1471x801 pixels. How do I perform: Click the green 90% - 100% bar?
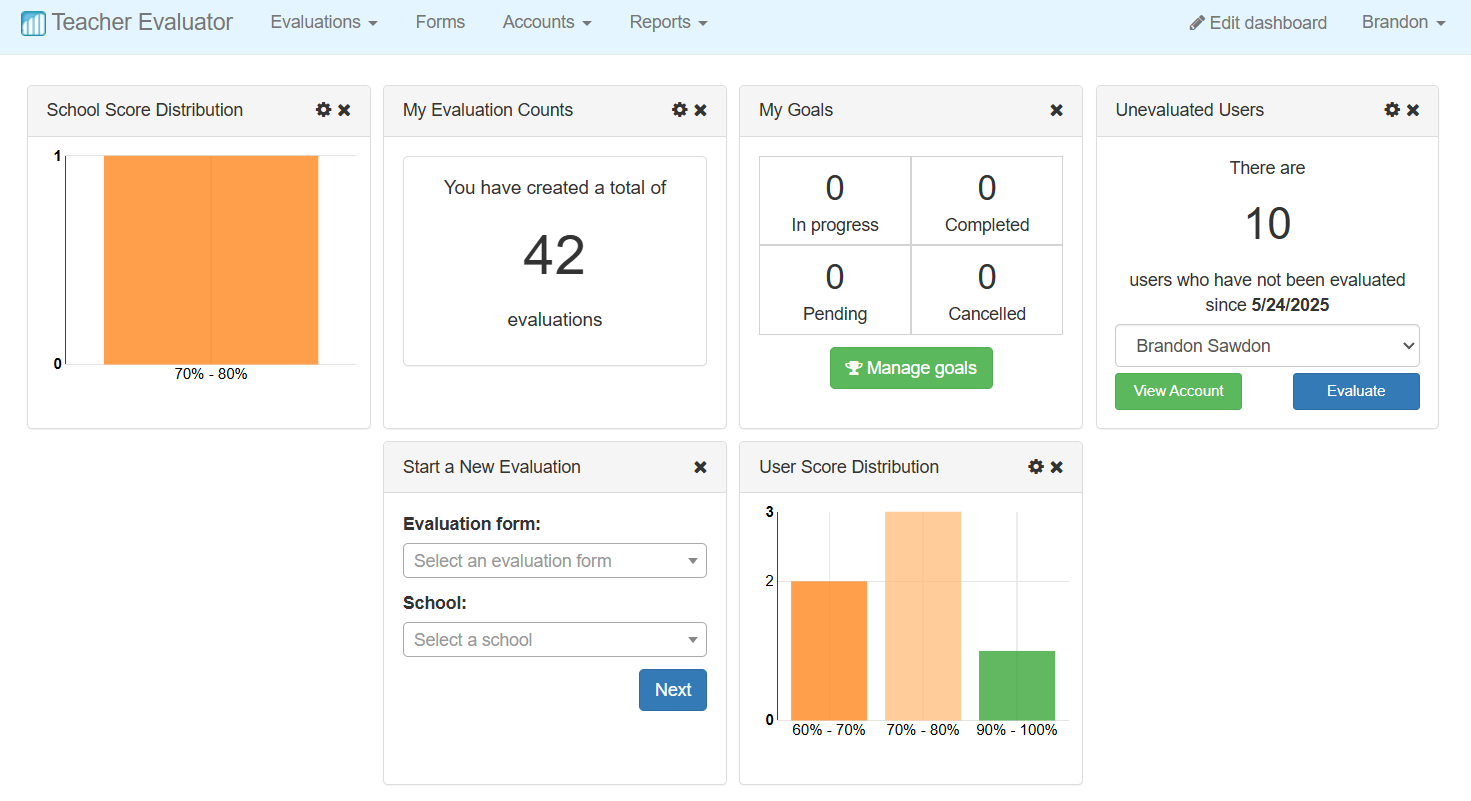(x=1017, y=685)
